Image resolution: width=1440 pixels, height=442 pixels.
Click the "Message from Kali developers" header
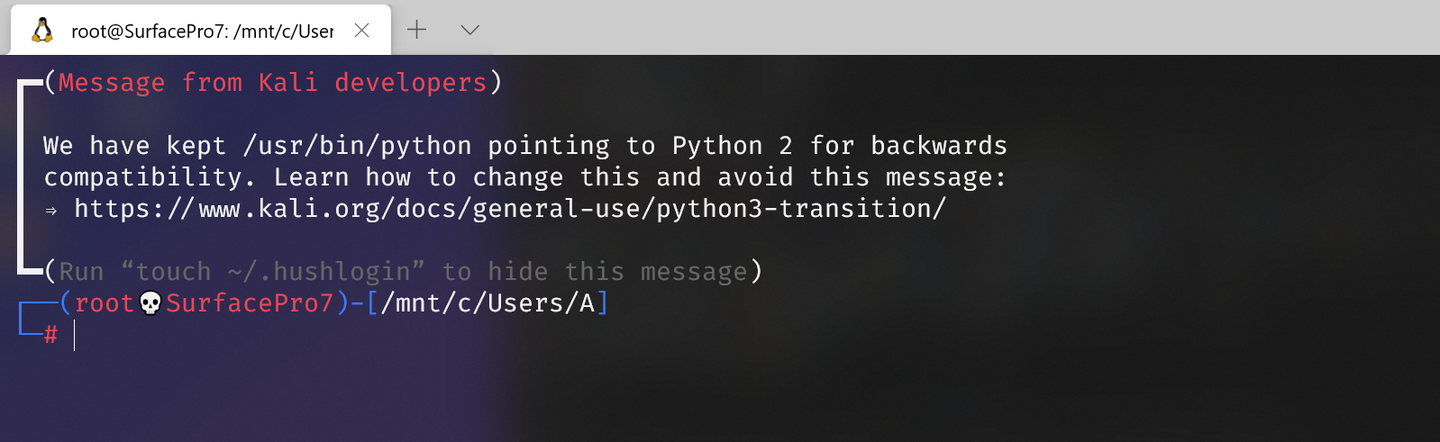tap(272, 82)
